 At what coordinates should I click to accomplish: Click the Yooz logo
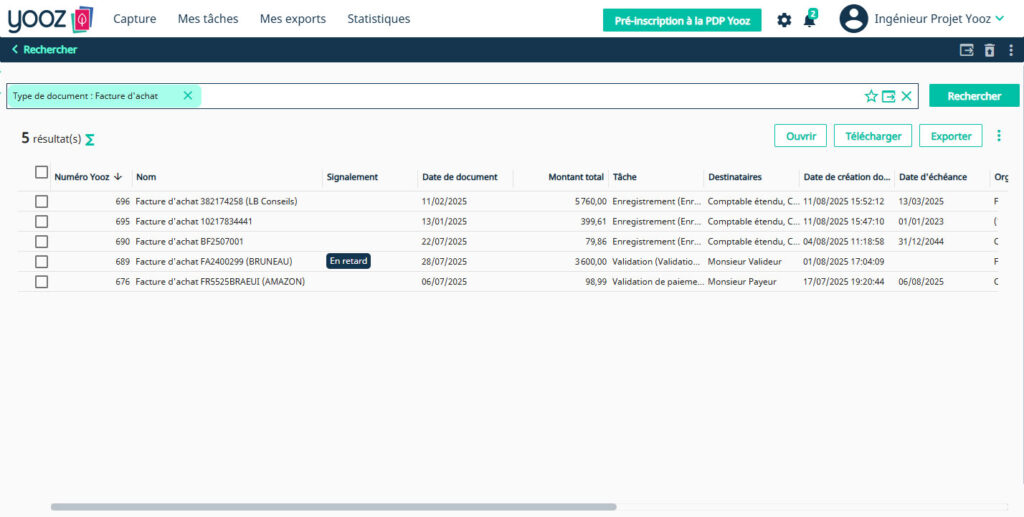click(50, 20)
